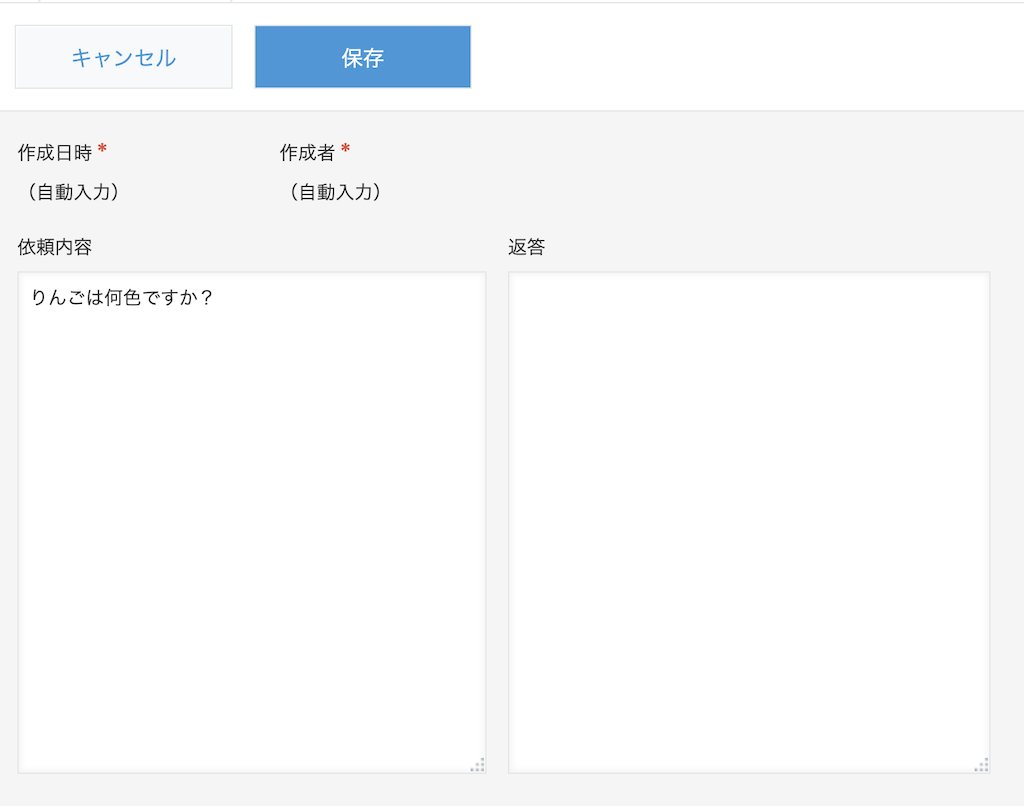The height and width of the screenshot is (806, 1024).
Task: Click the 返答 textarea resize handle
Action: point(982,766)
